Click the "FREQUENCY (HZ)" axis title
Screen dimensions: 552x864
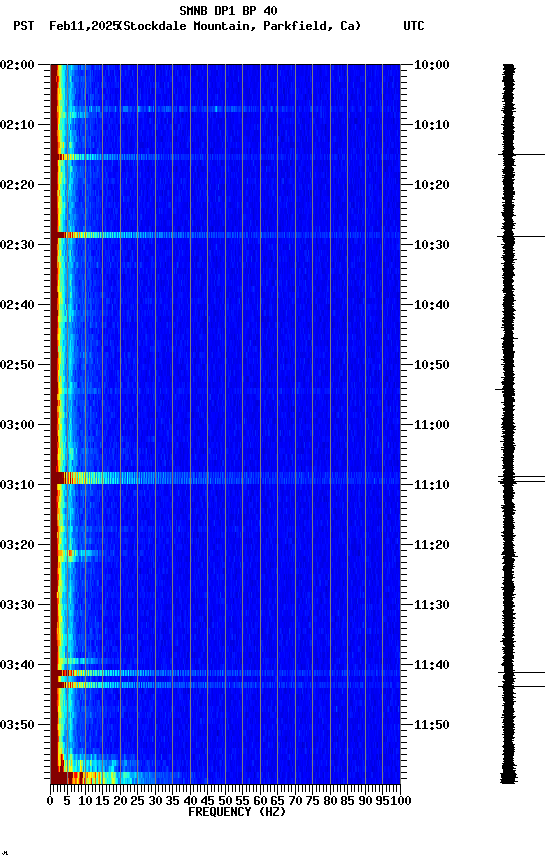tap(237, 812)
